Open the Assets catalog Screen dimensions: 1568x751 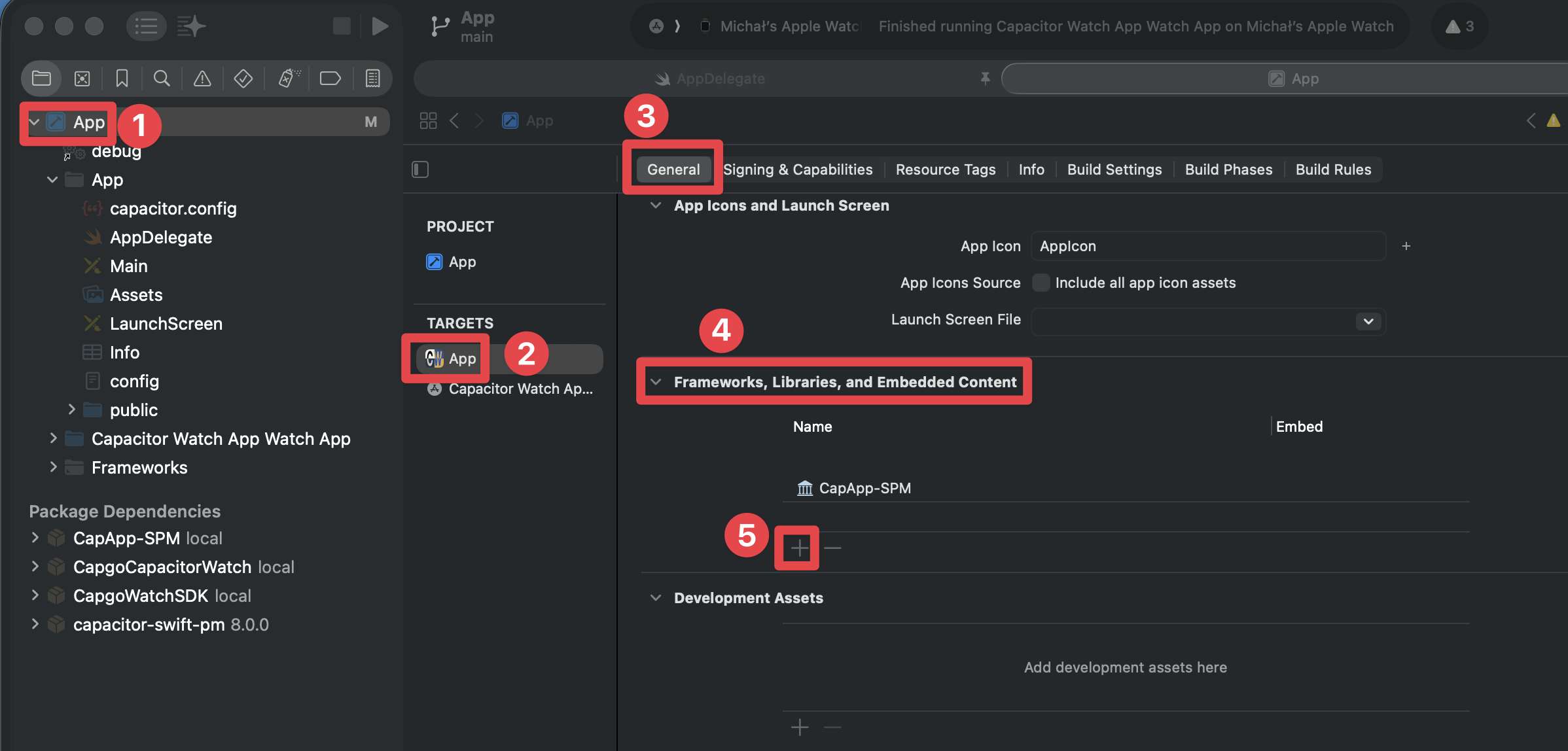point(122,294)
